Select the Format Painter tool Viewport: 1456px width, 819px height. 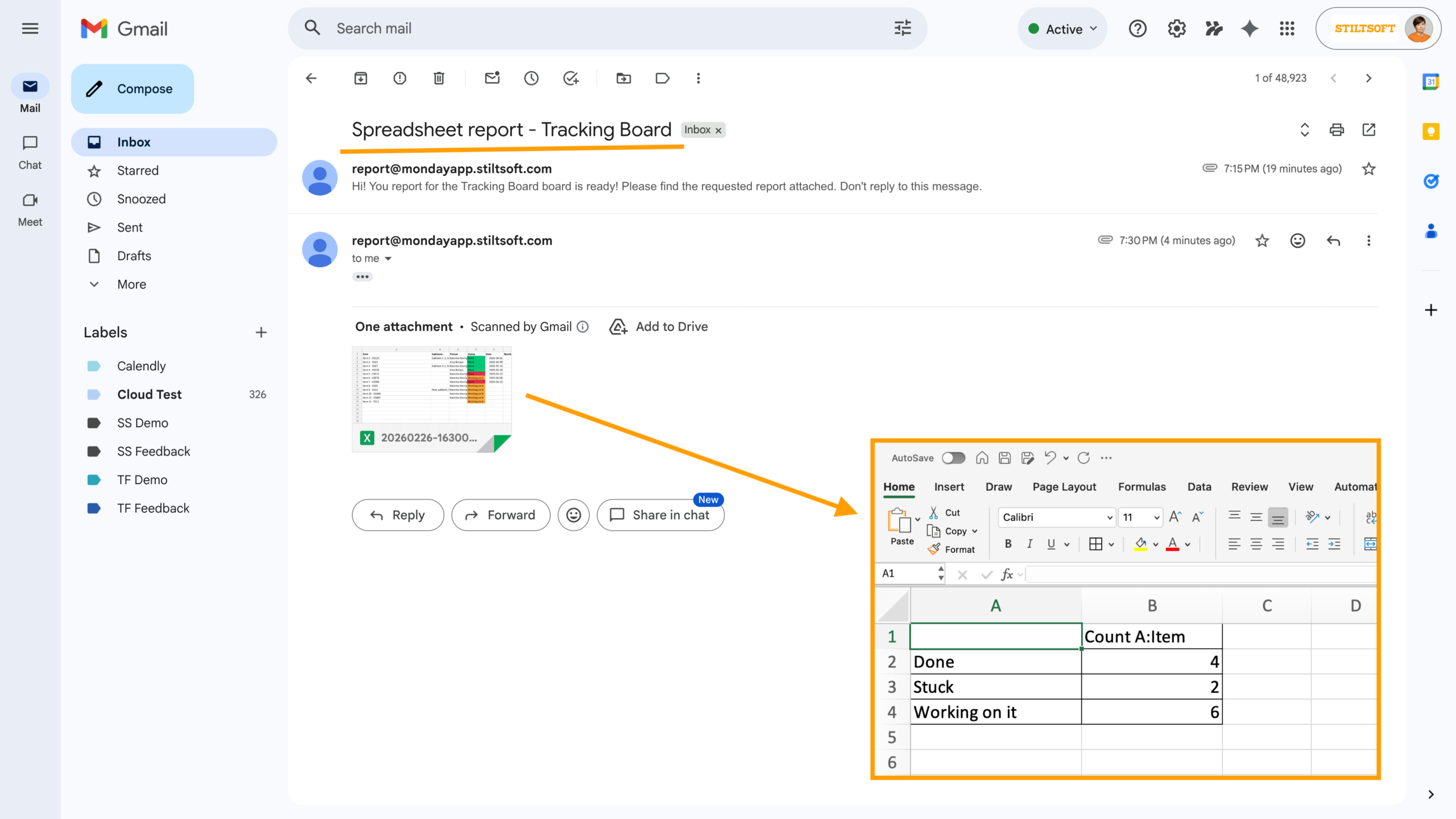coord(934,549)
